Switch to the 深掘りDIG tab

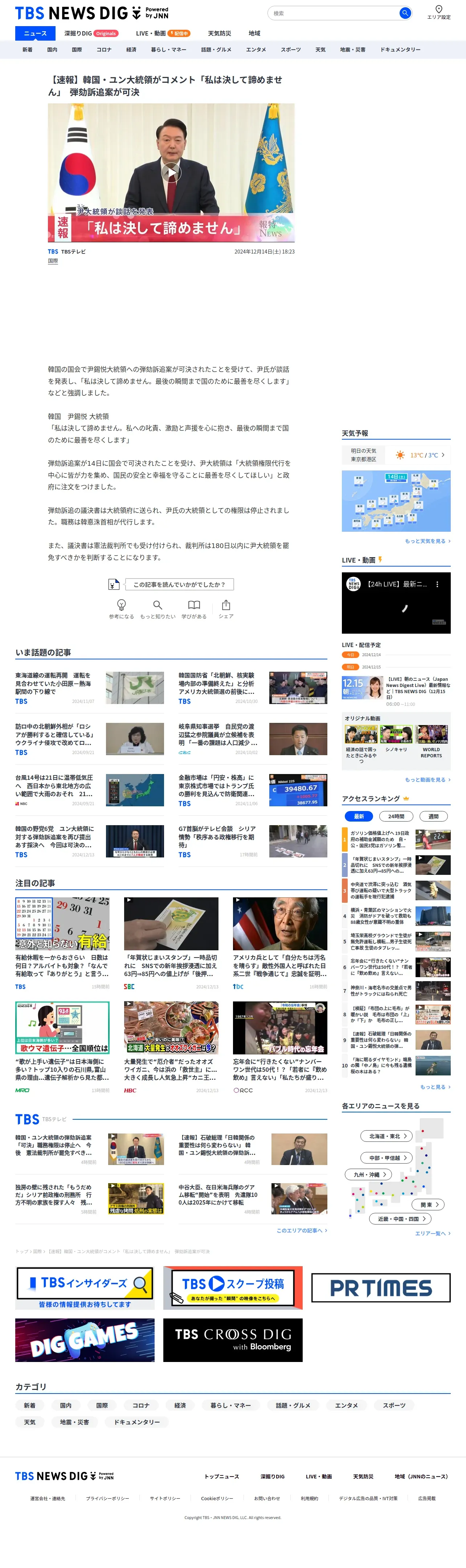click(91, 33)
